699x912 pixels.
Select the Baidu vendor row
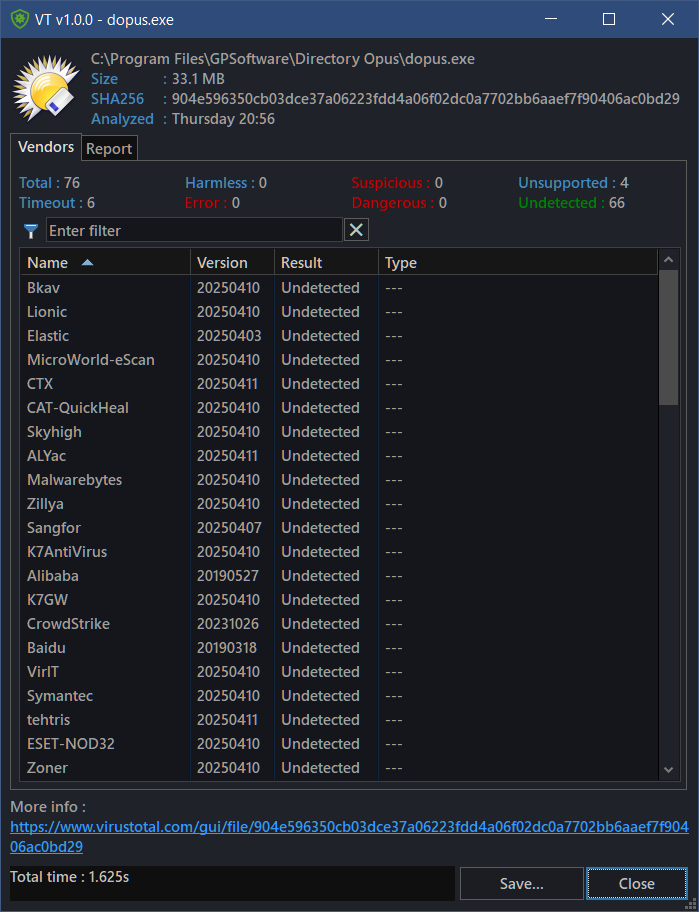pos(339,648)
